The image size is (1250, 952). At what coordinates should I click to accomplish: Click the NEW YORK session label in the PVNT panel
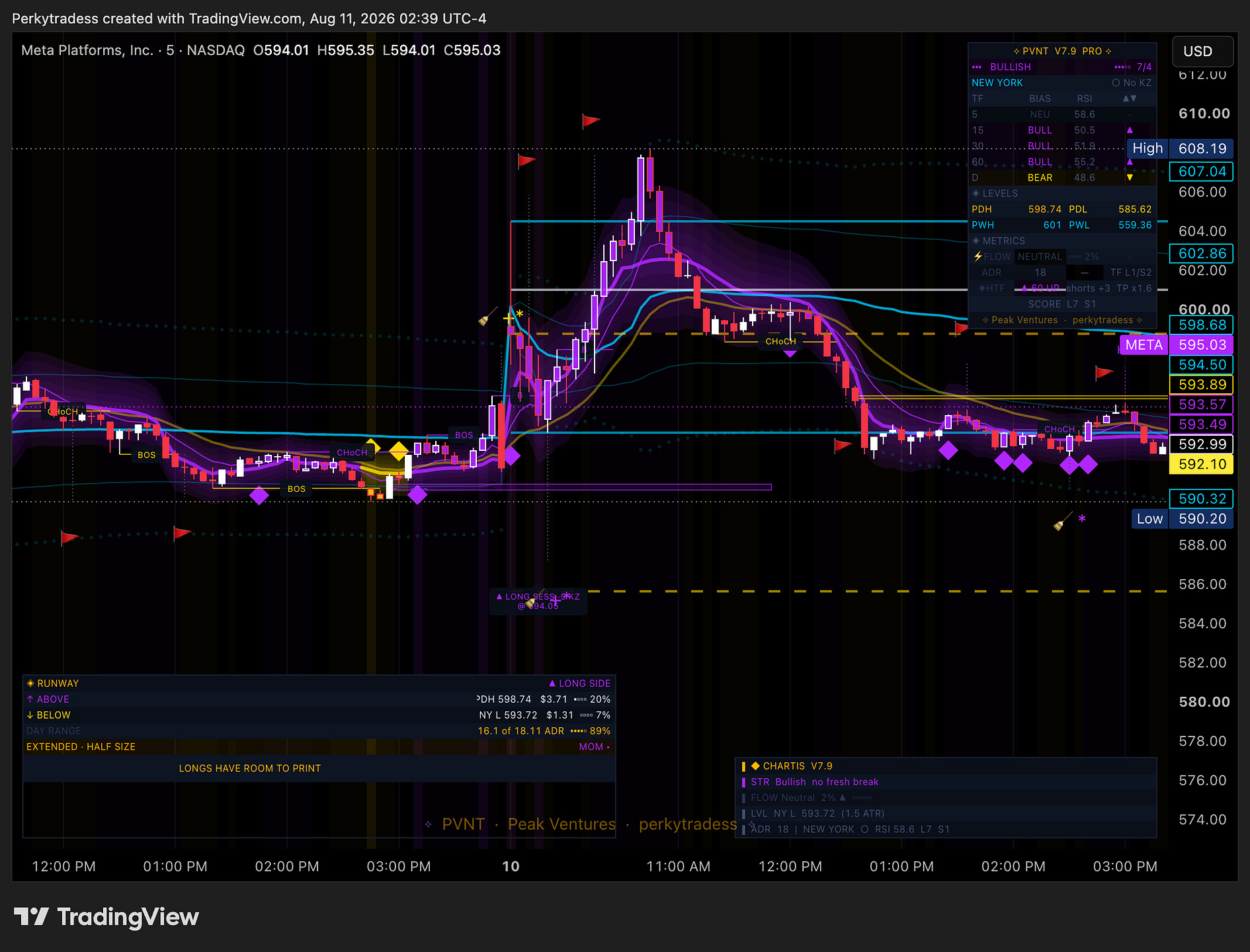[x=997, y=83]
